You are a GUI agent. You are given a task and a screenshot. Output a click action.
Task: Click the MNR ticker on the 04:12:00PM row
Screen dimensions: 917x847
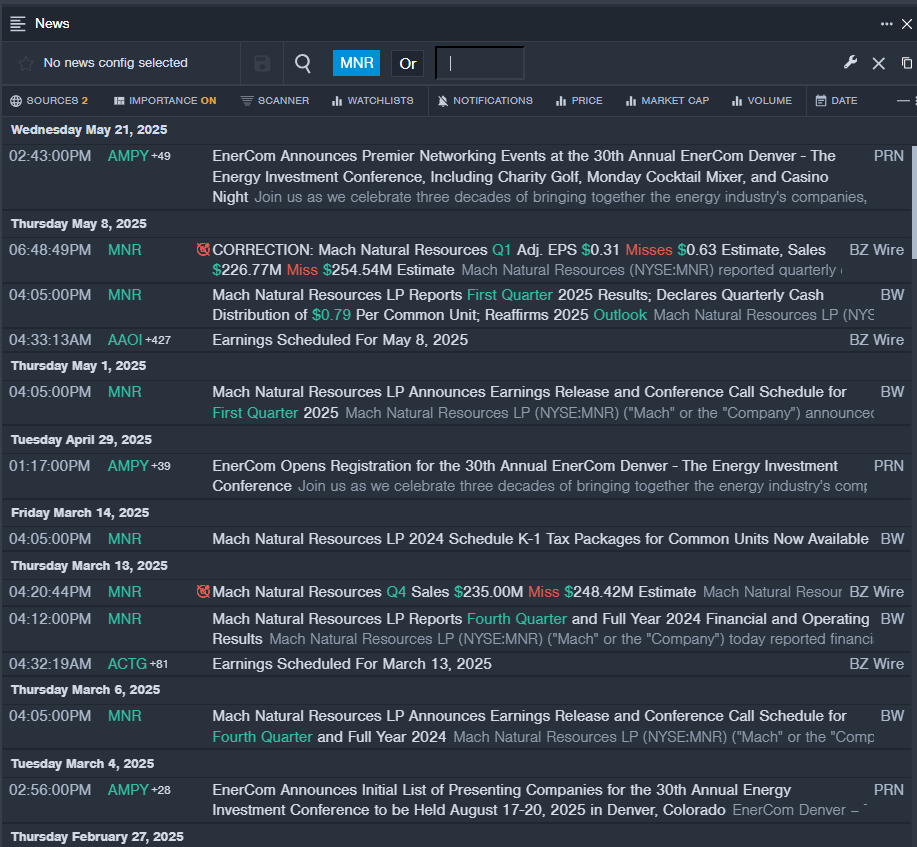click(x=125, y=619)
